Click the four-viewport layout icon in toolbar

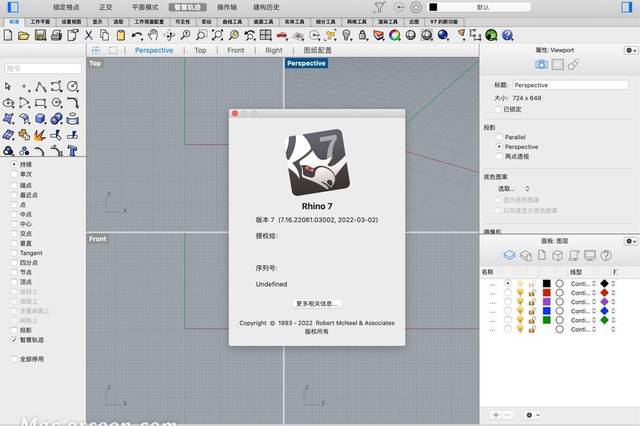pos(266,35)
